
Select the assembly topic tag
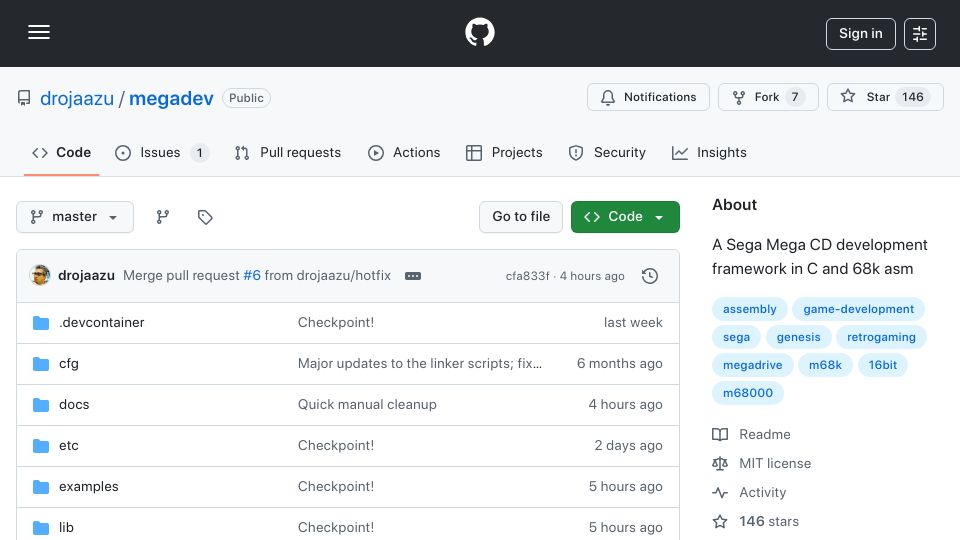(x=749, y=309)
